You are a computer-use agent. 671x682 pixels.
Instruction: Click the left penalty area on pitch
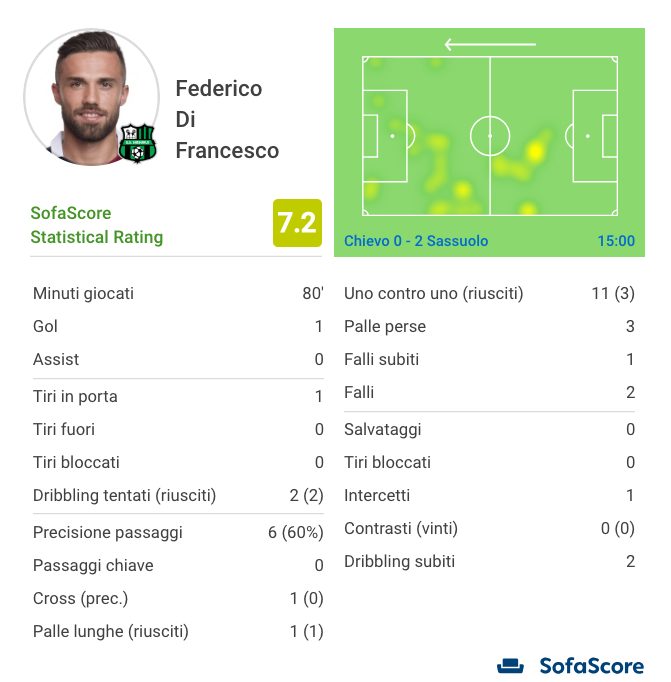coord(384,136)
